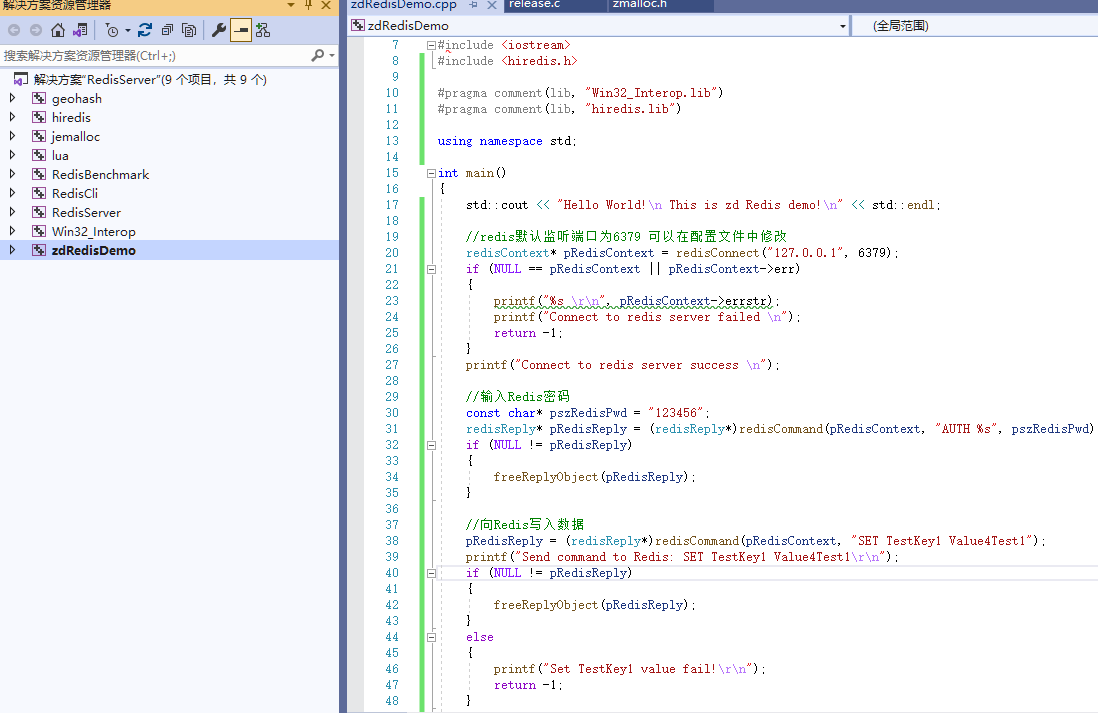The image size is (1098, 713).
Task: Expand the jemalloc project node
Action: point(12,136)
